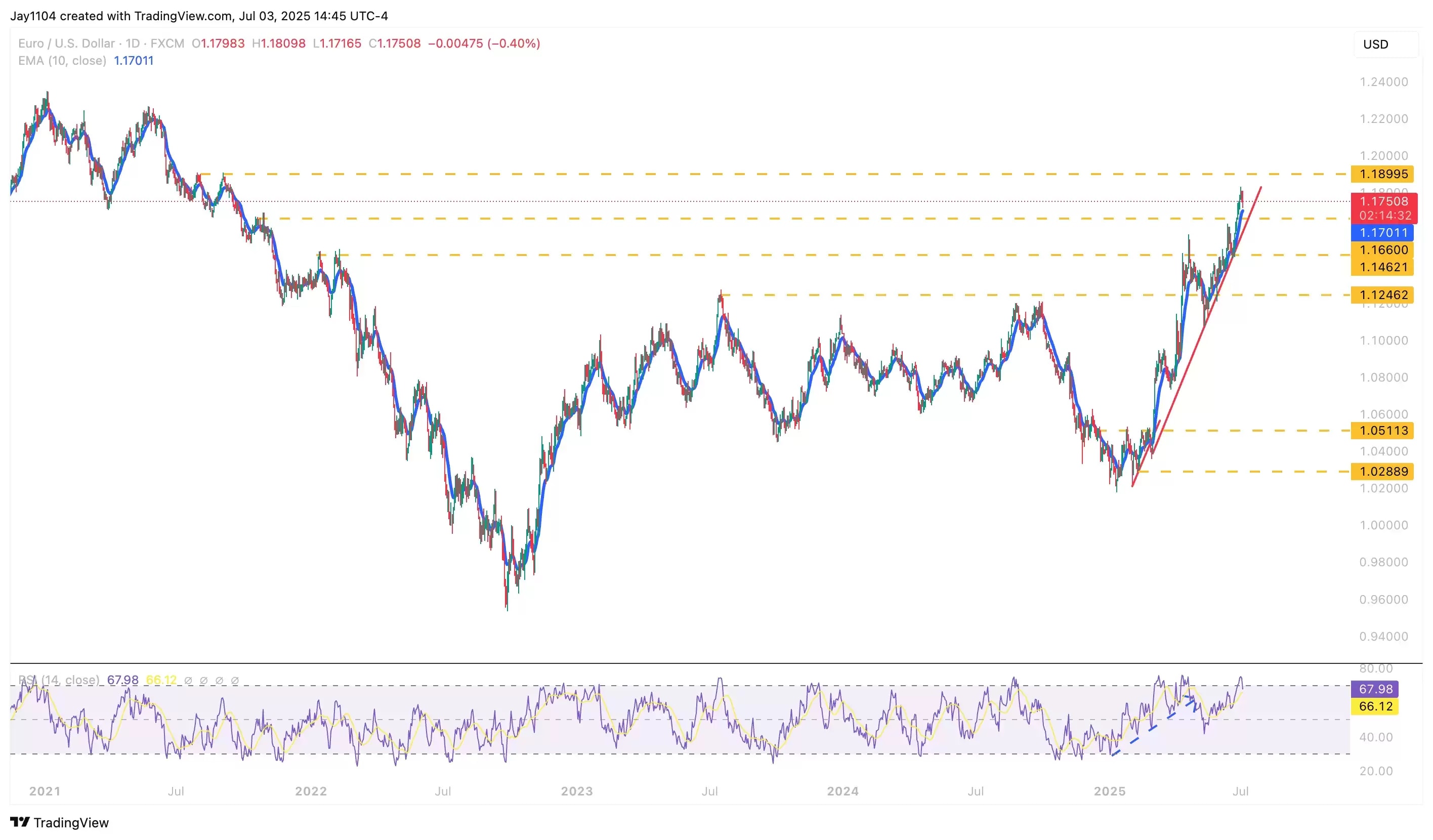Click the 2022 label on time axis
Image resolution: width=1433 pixels, height=840 pixels.
311,791
